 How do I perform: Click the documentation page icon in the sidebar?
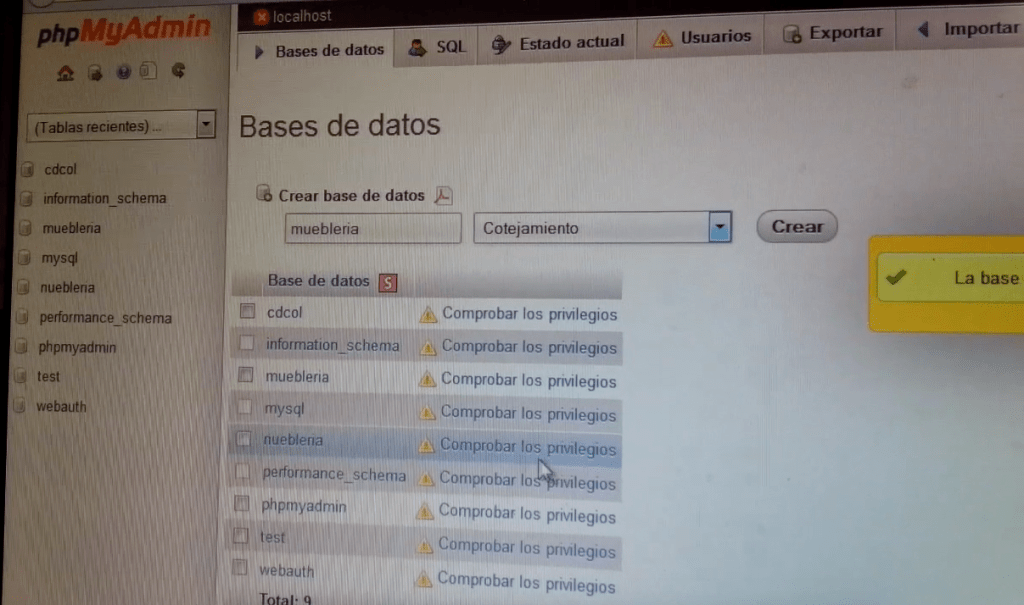tap(149, 70)
